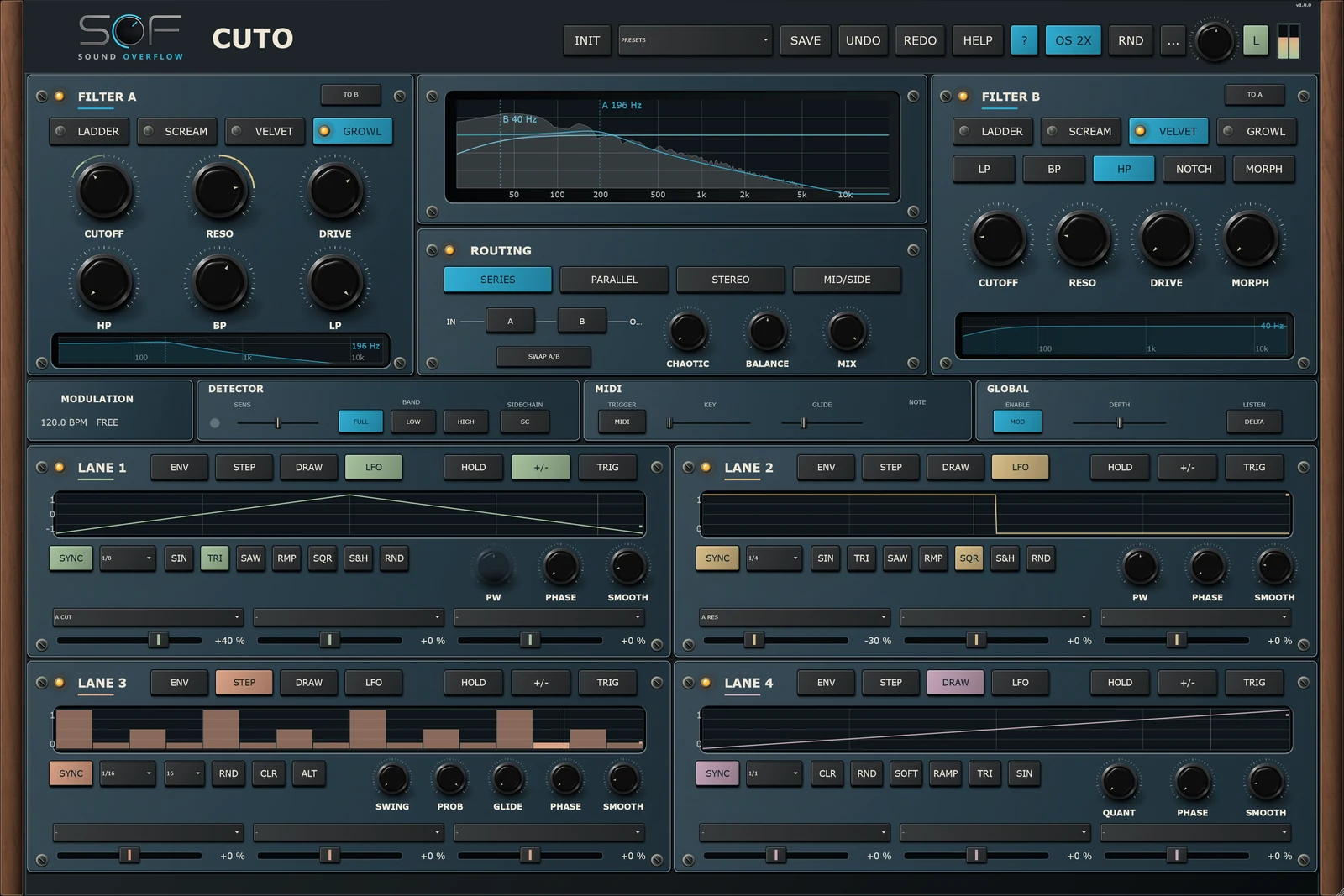The image size is (1344, 896).
Task: Open the PRESETS dropdown
Action: click(695, 40)
